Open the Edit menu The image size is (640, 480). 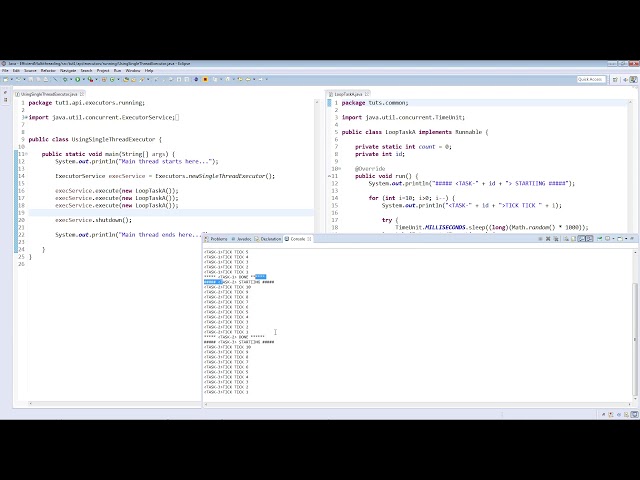point(16,71)
